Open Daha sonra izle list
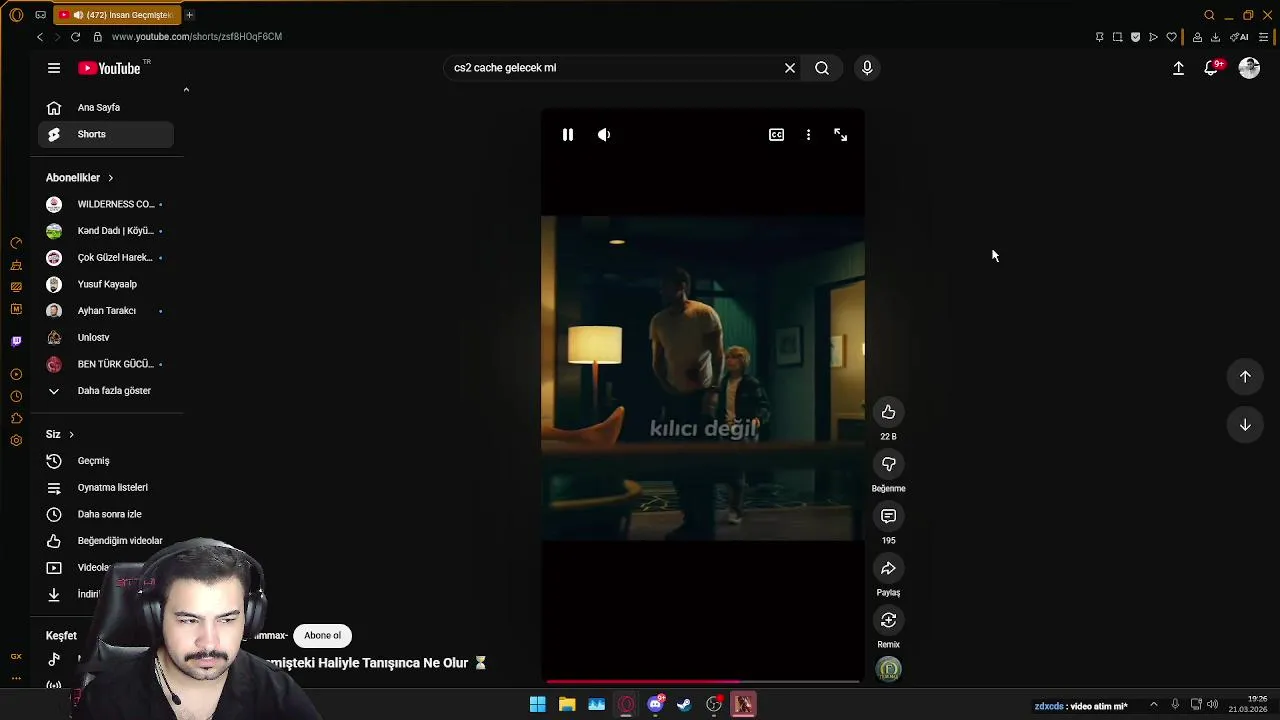Image resolution: width=1280 pixels, height=720 pixels. (106, 514)
